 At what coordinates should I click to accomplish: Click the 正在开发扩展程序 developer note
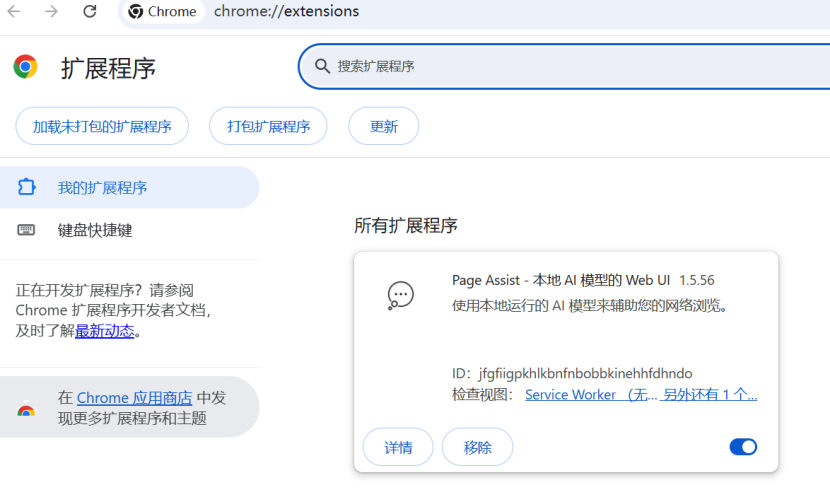coord(113,311)
